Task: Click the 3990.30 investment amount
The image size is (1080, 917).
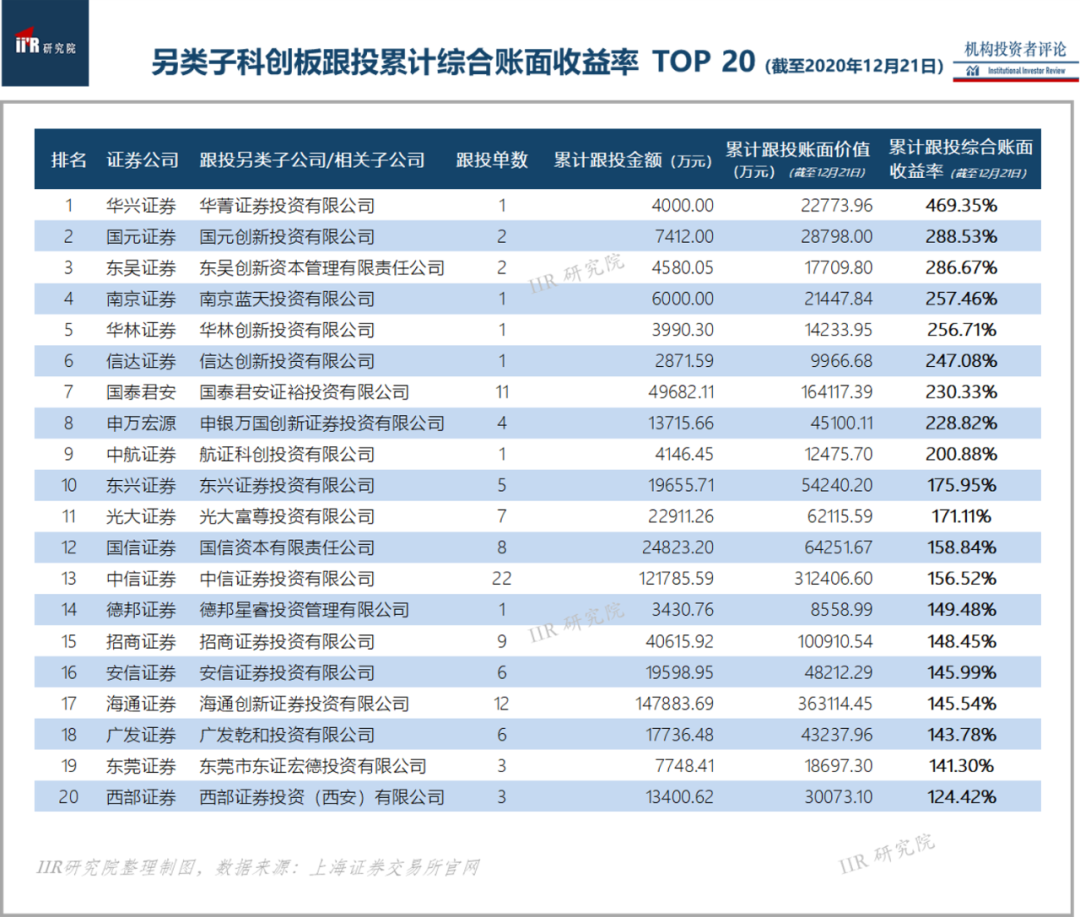Action: [x=683, y=329]
